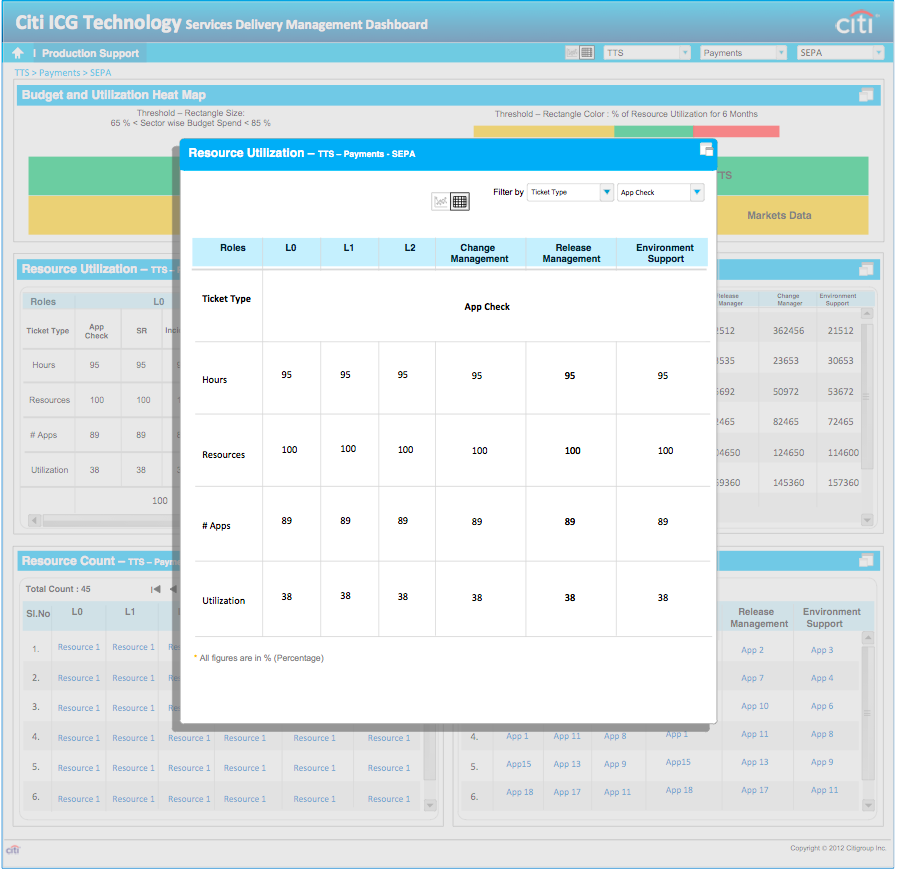Open the SEPA dropdown in header
Viewport: 899px width, 873px height.
(x=841, y=53)
